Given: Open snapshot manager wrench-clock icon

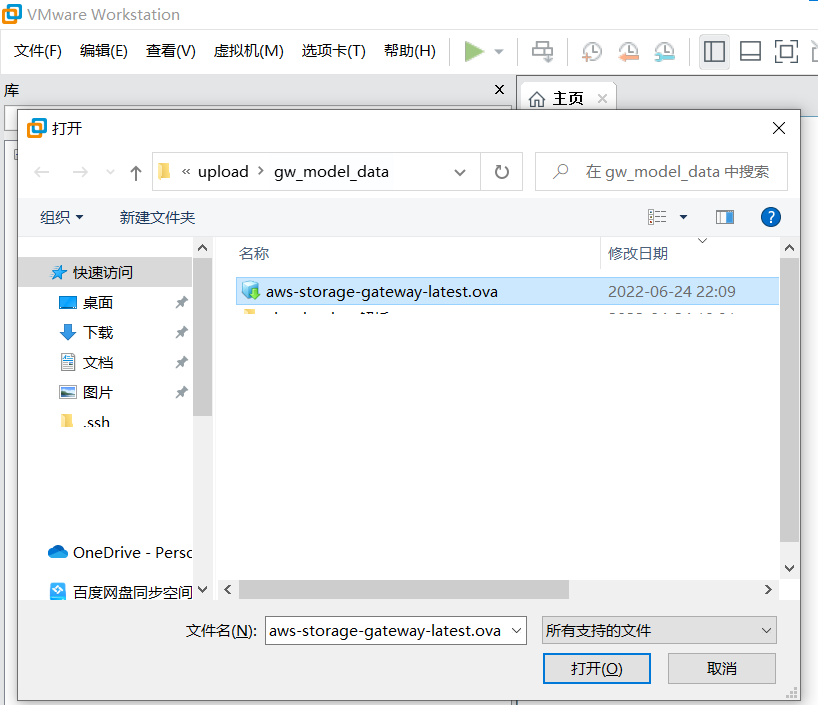Looking at the screenshot, I should (x=665, y=52).
